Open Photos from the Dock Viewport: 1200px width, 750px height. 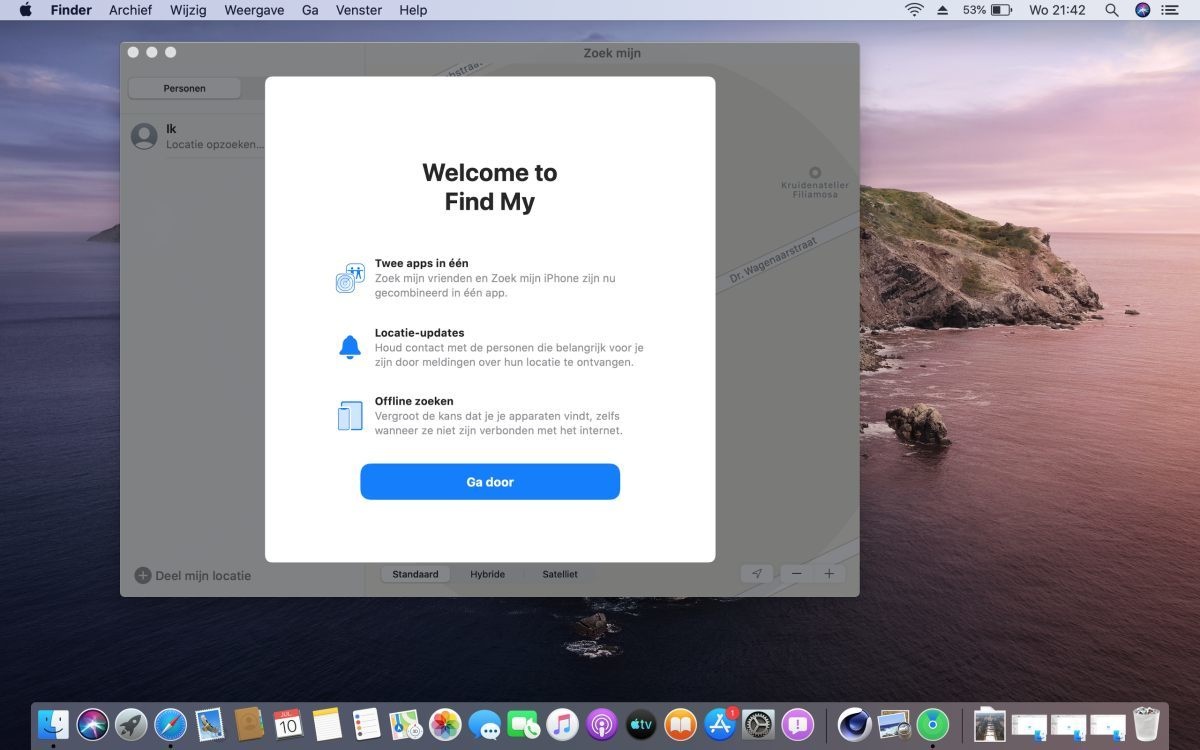(445, 724)
